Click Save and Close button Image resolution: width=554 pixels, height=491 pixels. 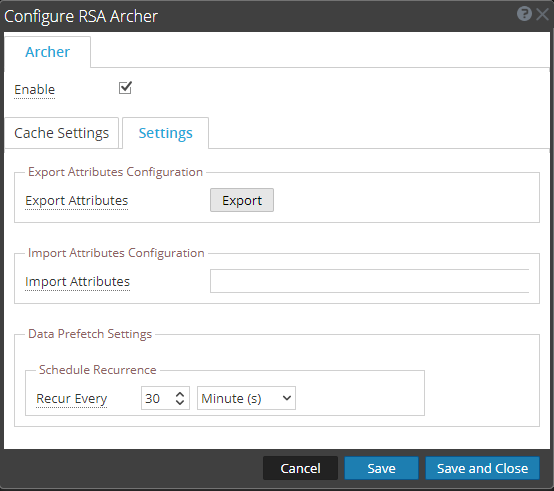[x=482, y=468]
